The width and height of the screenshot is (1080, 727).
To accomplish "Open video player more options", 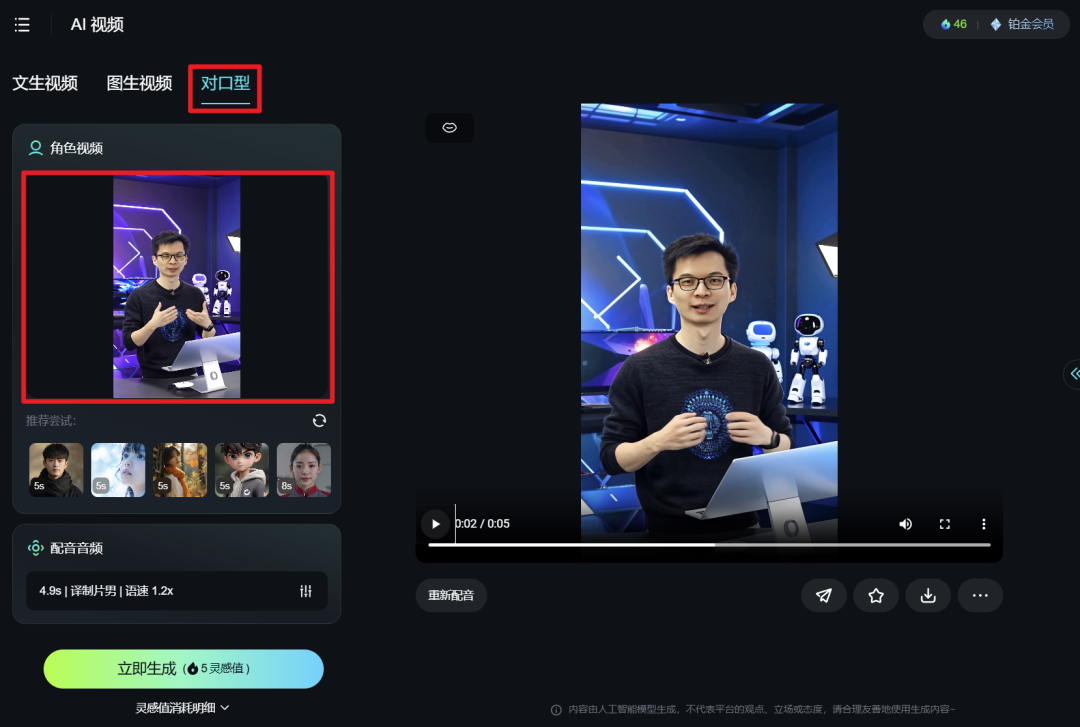I will [984, 524].
